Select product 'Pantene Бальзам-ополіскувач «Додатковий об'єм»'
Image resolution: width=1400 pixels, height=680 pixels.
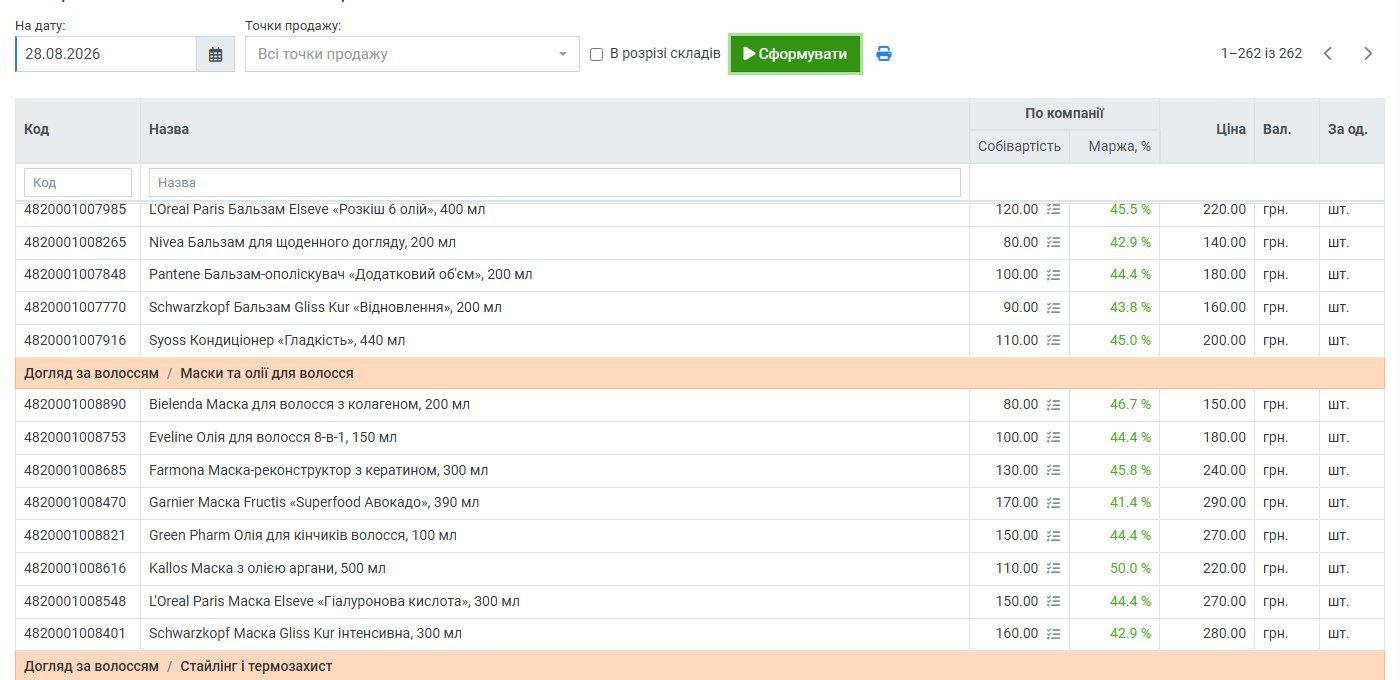(340, 275)
